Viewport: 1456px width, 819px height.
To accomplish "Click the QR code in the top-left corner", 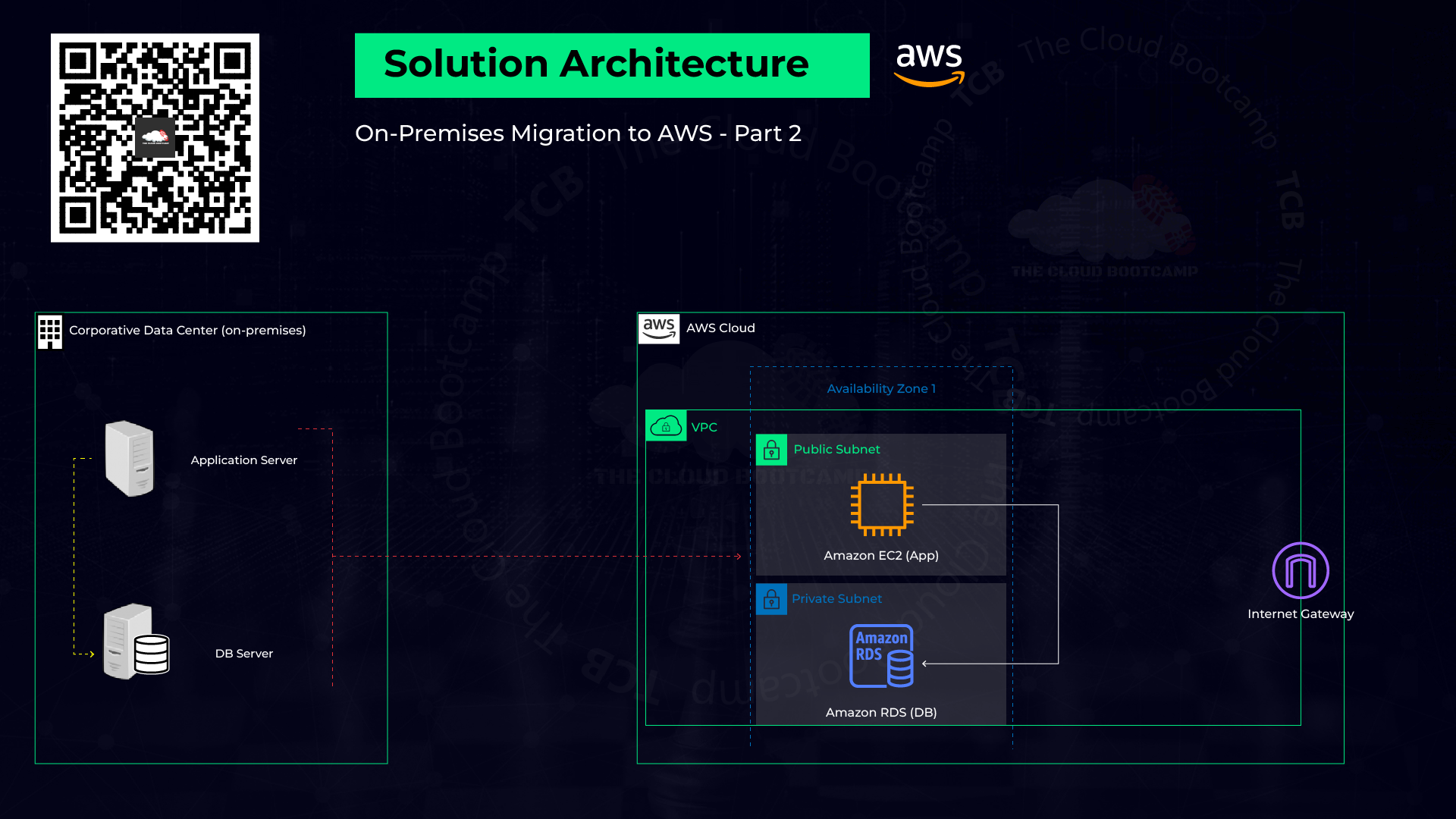I will pyautogui.click(x=155, y=138).
